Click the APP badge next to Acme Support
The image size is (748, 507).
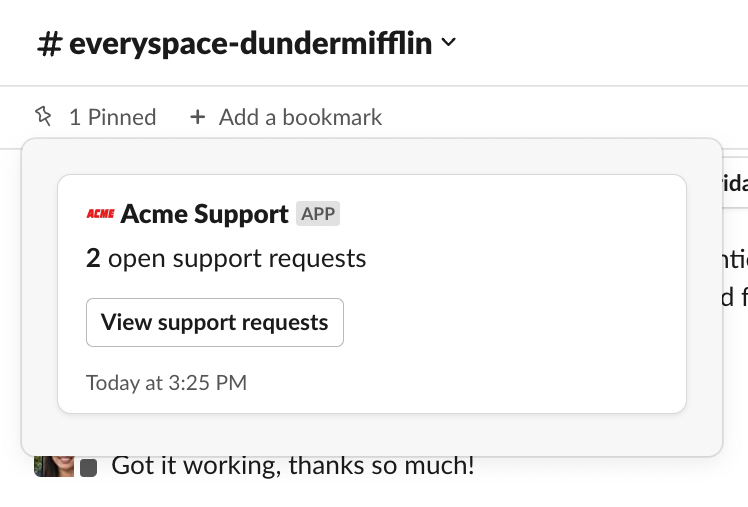(318, 213)
